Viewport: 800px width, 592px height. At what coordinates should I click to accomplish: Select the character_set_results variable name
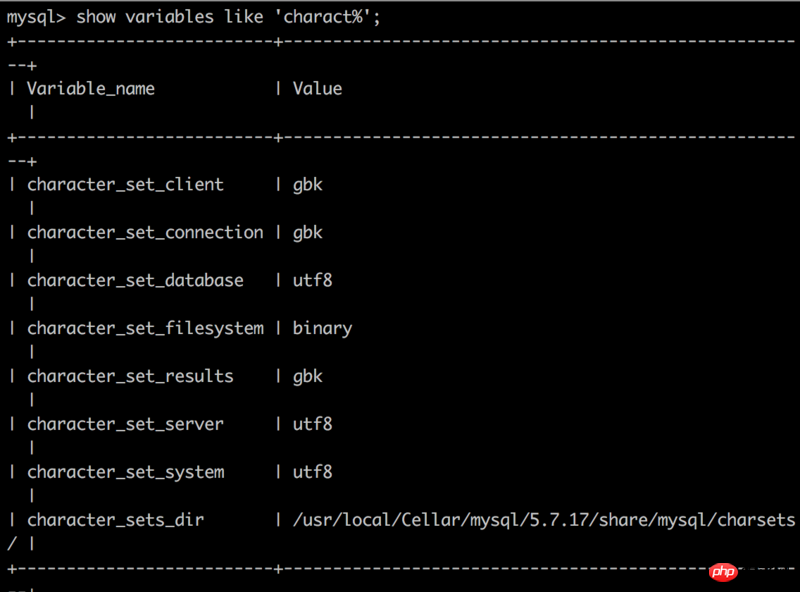(130, 377)
